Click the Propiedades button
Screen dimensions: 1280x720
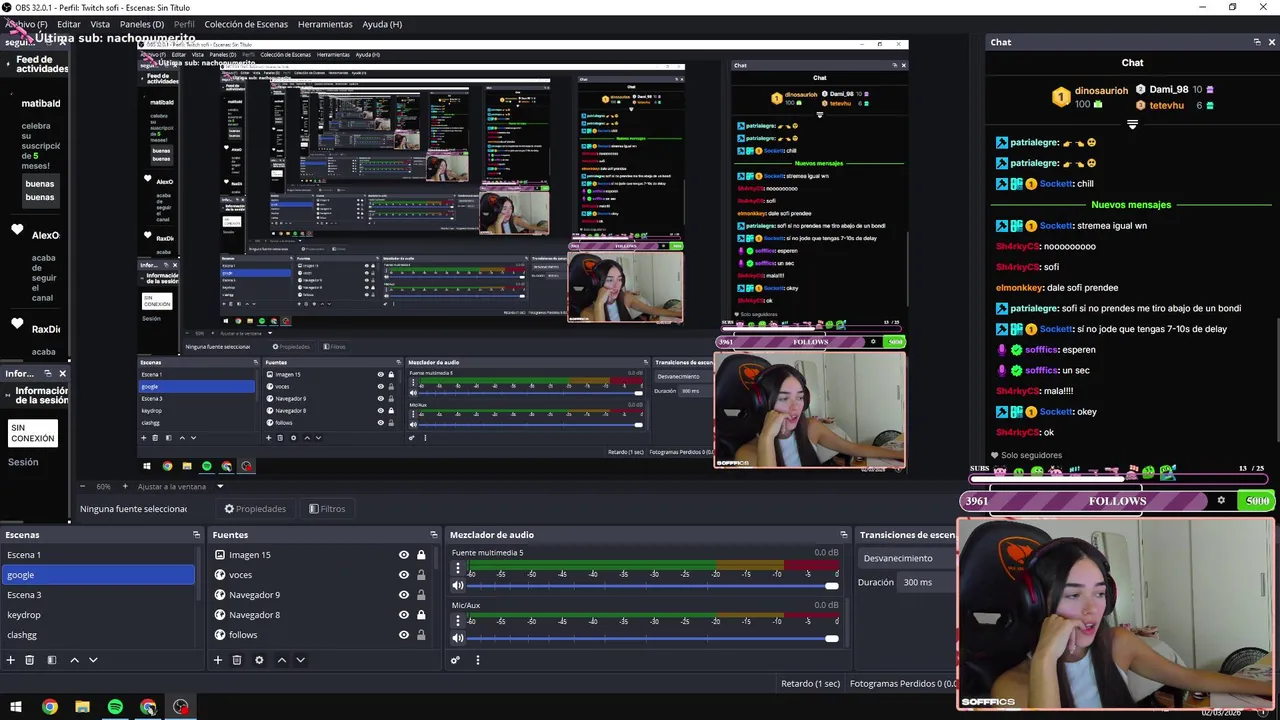(x=255, y=509)
